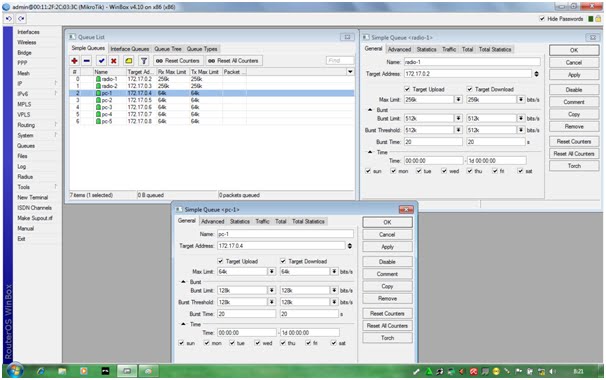Open the media player taskbar icon
Screen dimensions: 606x380
pos(83,371)
